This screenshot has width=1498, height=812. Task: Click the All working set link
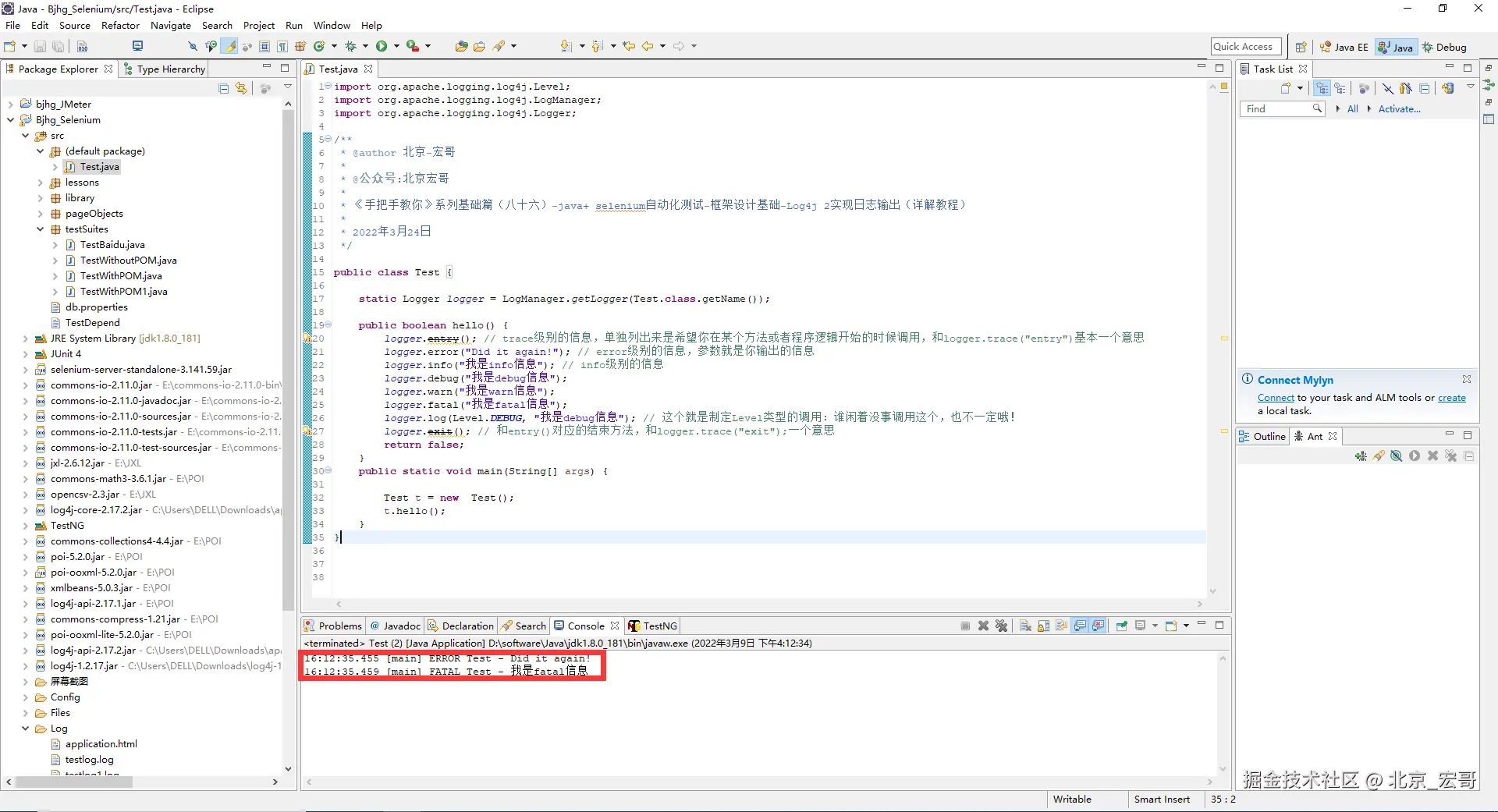(x=1353, y=109)
